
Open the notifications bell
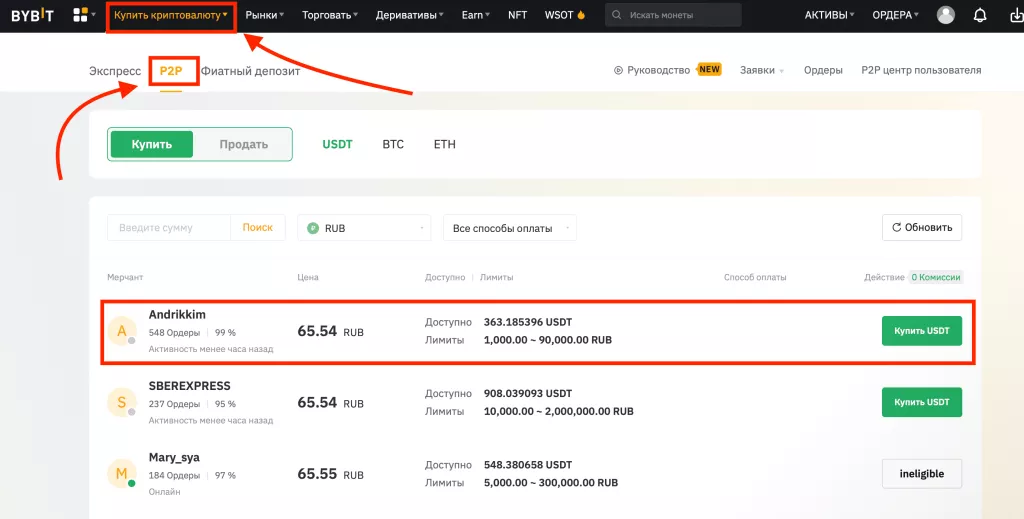[979, 15]
